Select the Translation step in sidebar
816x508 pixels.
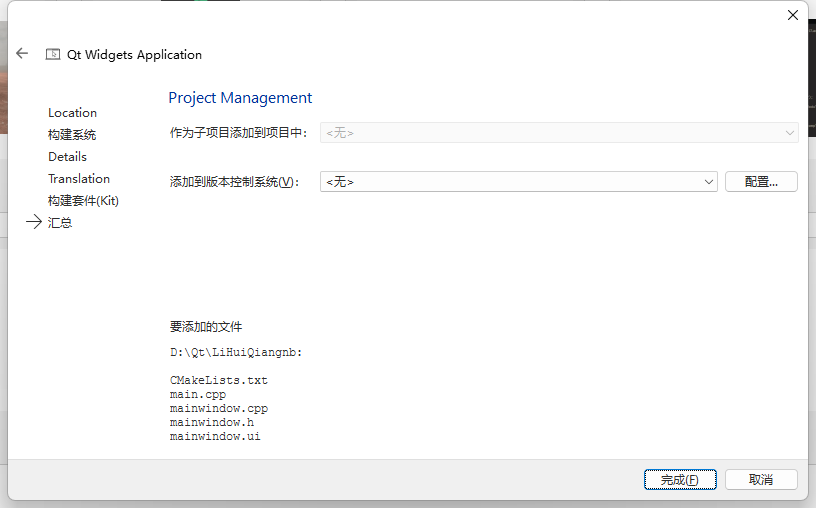pos(79,179)
